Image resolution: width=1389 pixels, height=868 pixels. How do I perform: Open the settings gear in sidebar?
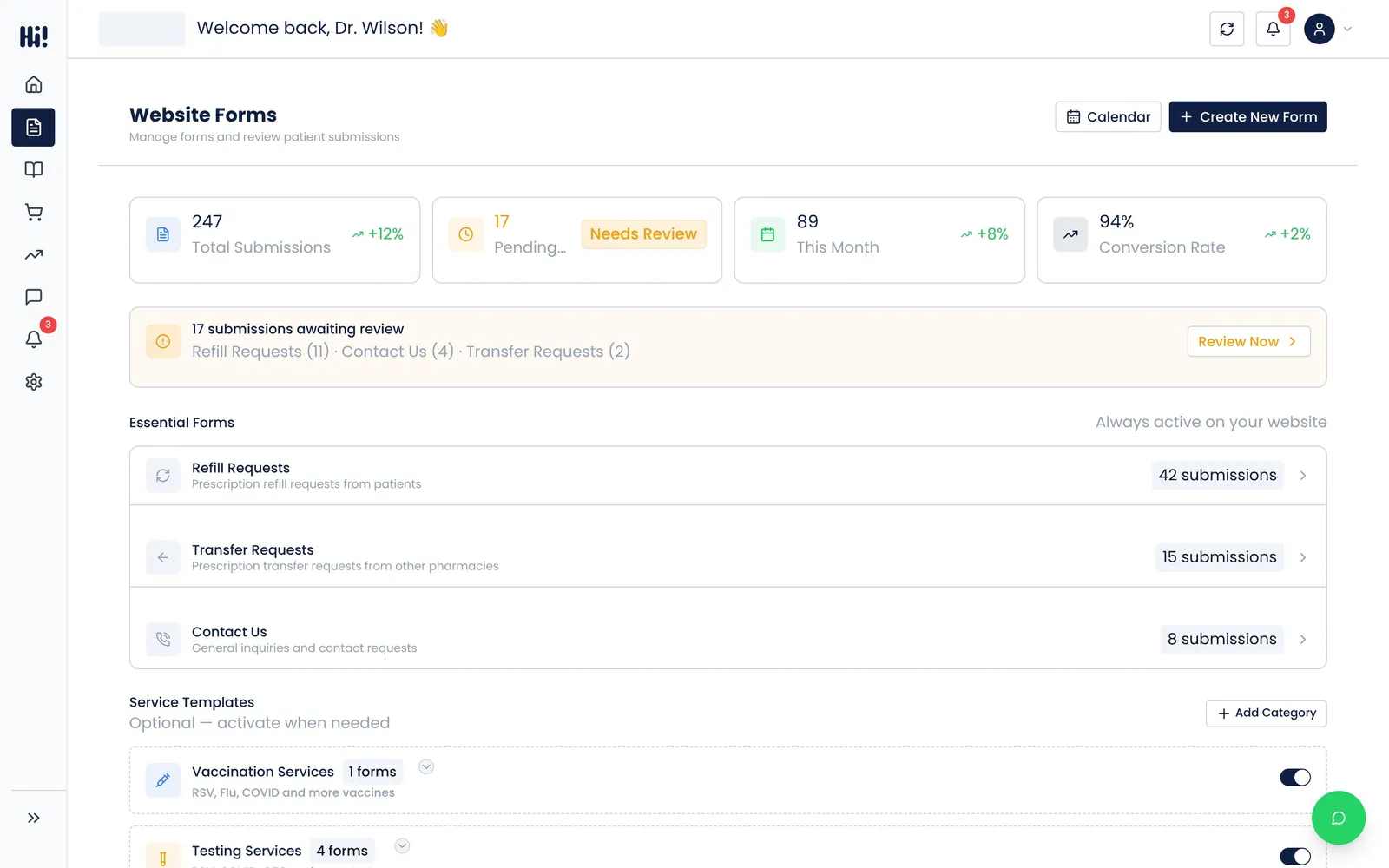point(34,382)
